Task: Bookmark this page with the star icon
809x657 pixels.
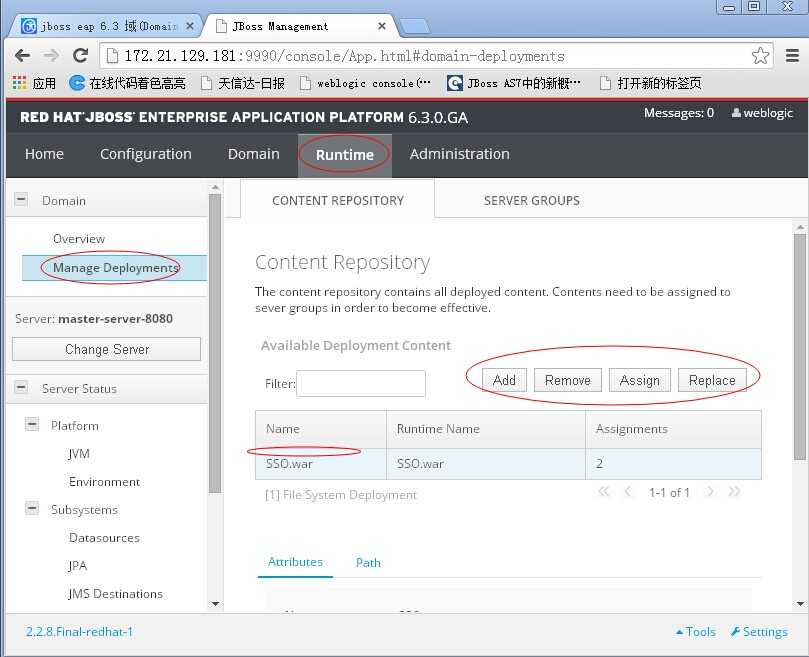Action: click(760, 56)
